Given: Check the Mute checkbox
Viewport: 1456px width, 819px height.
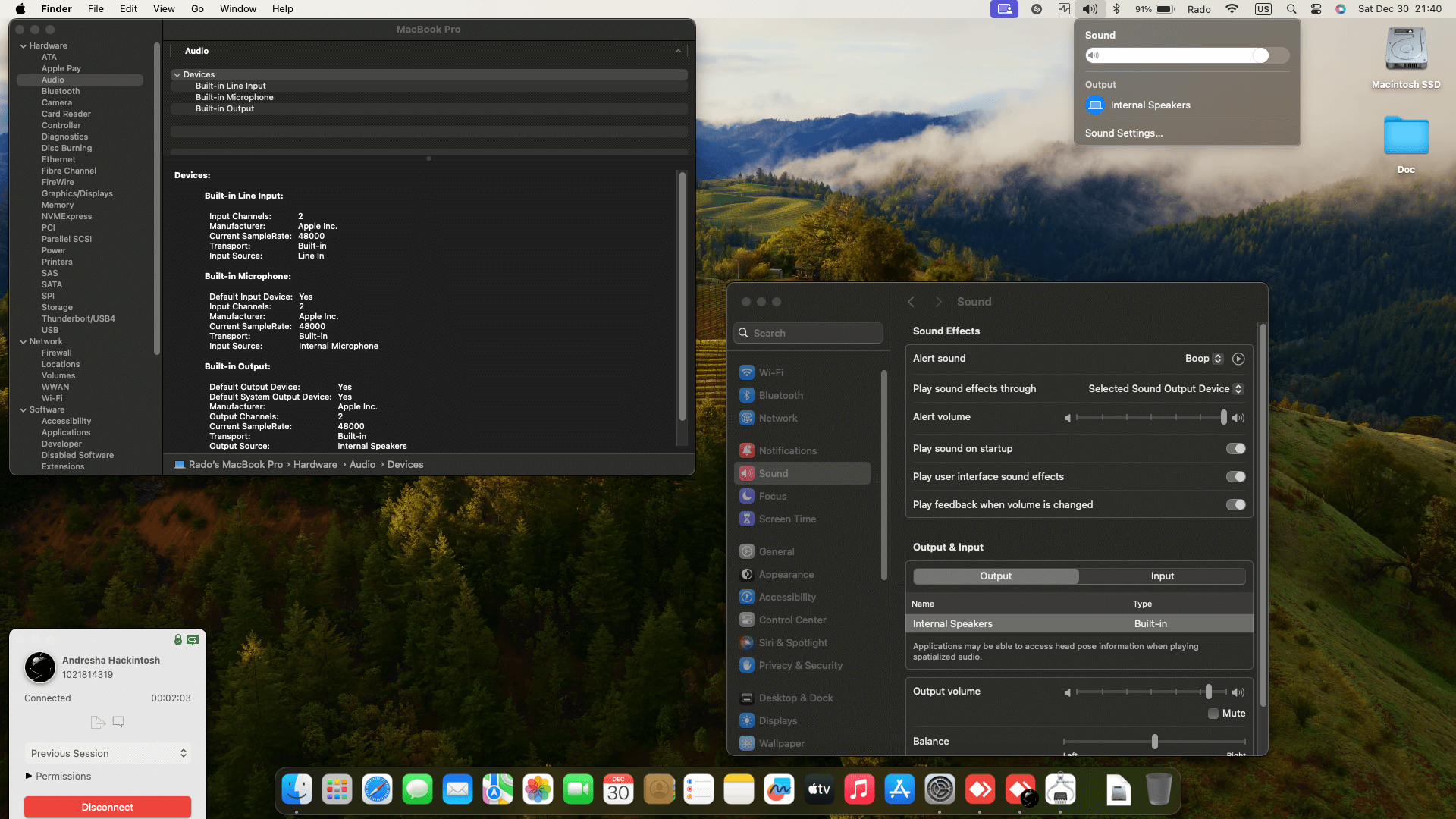Looking at the screenshot, I should (1213, 714).
